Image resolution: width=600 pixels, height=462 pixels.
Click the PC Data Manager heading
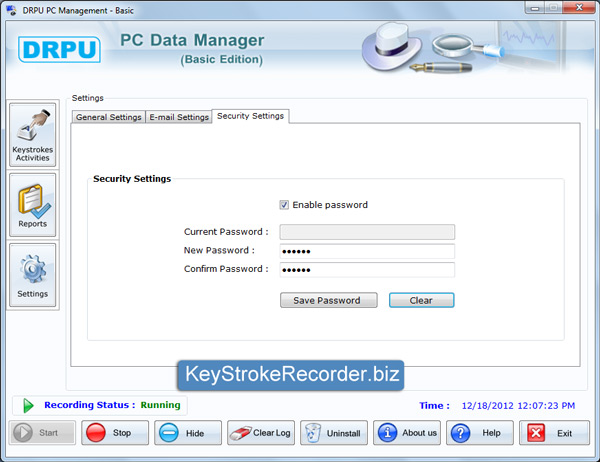click(192, 40)
